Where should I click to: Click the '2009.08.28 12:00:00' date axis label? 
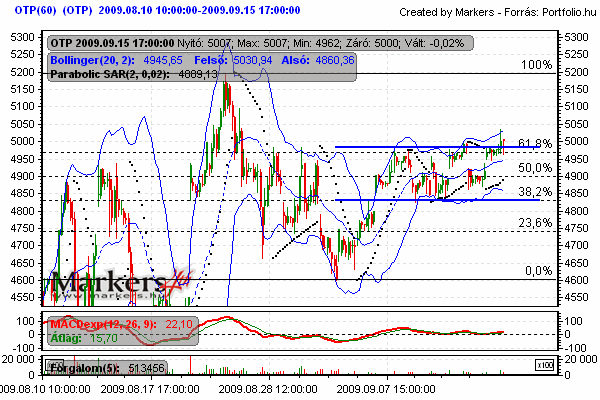[x=267, y=389]
